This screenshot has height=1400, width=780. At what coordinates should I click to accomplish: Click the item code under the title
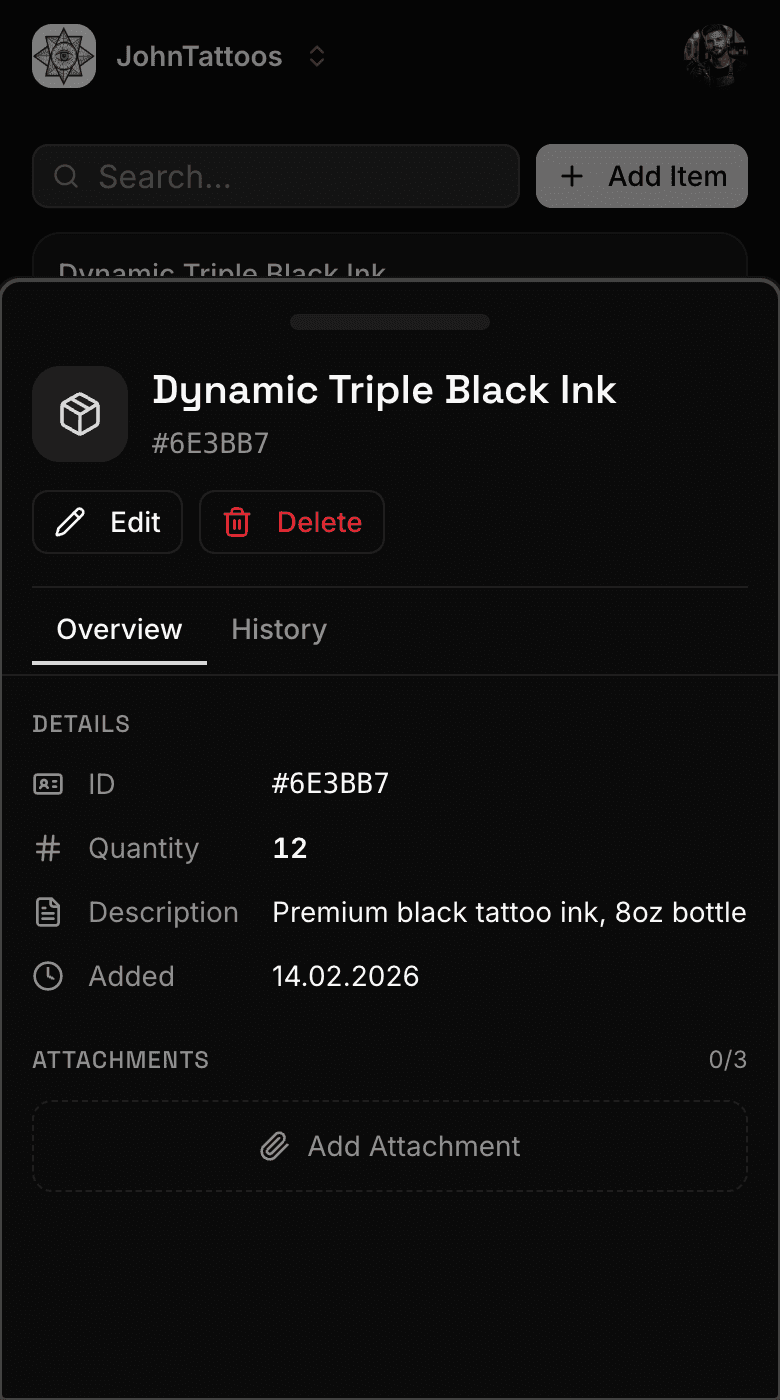210,444
